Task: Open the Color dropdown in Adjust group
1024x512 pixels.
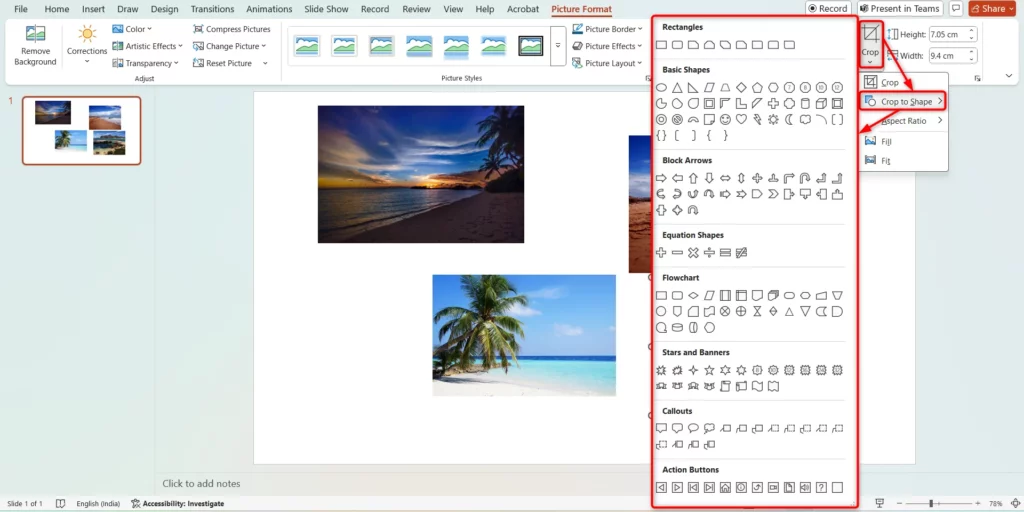Action: [133, 29]
